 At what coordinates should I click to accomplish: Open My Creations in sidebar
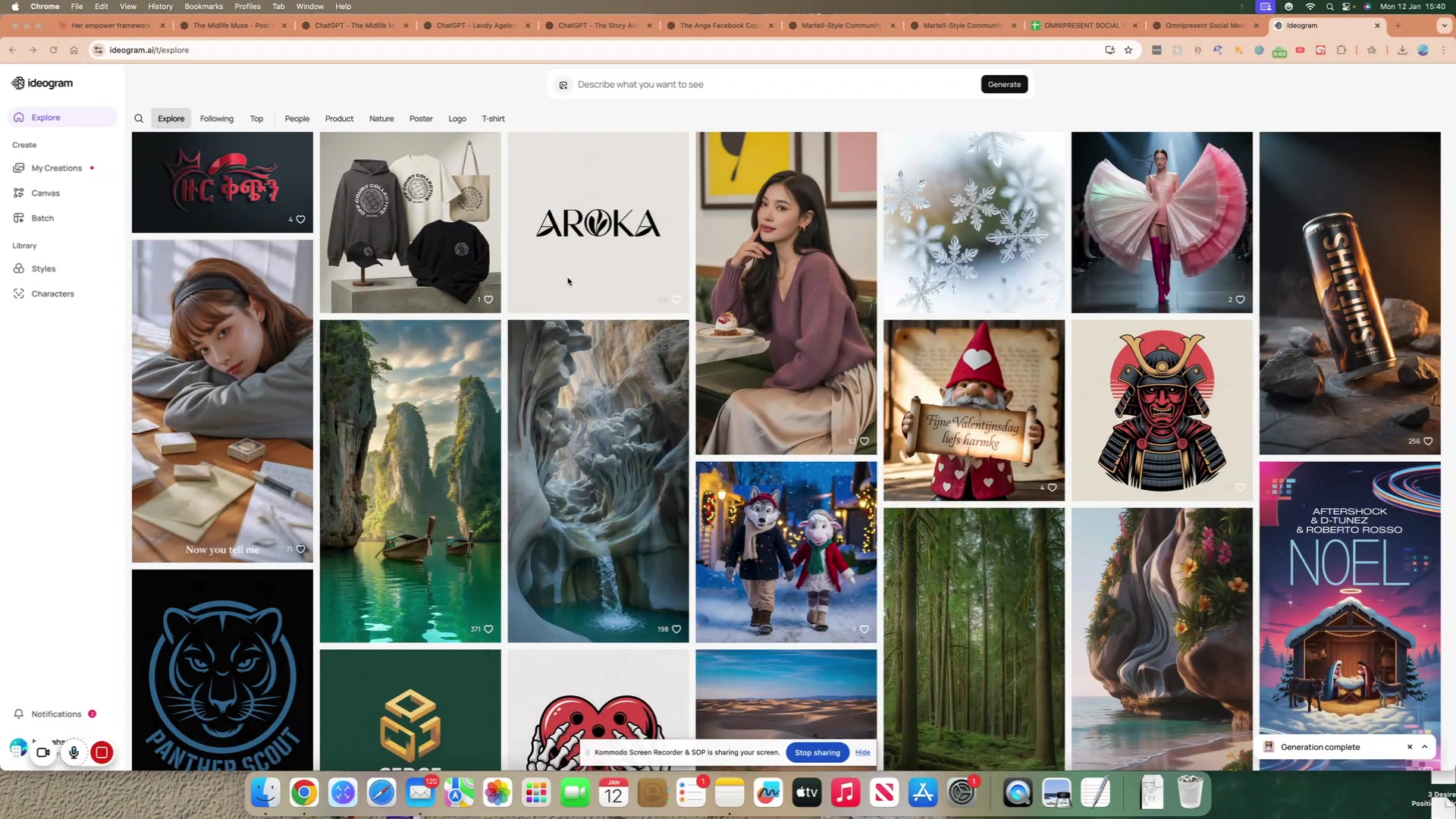(56, 168)
